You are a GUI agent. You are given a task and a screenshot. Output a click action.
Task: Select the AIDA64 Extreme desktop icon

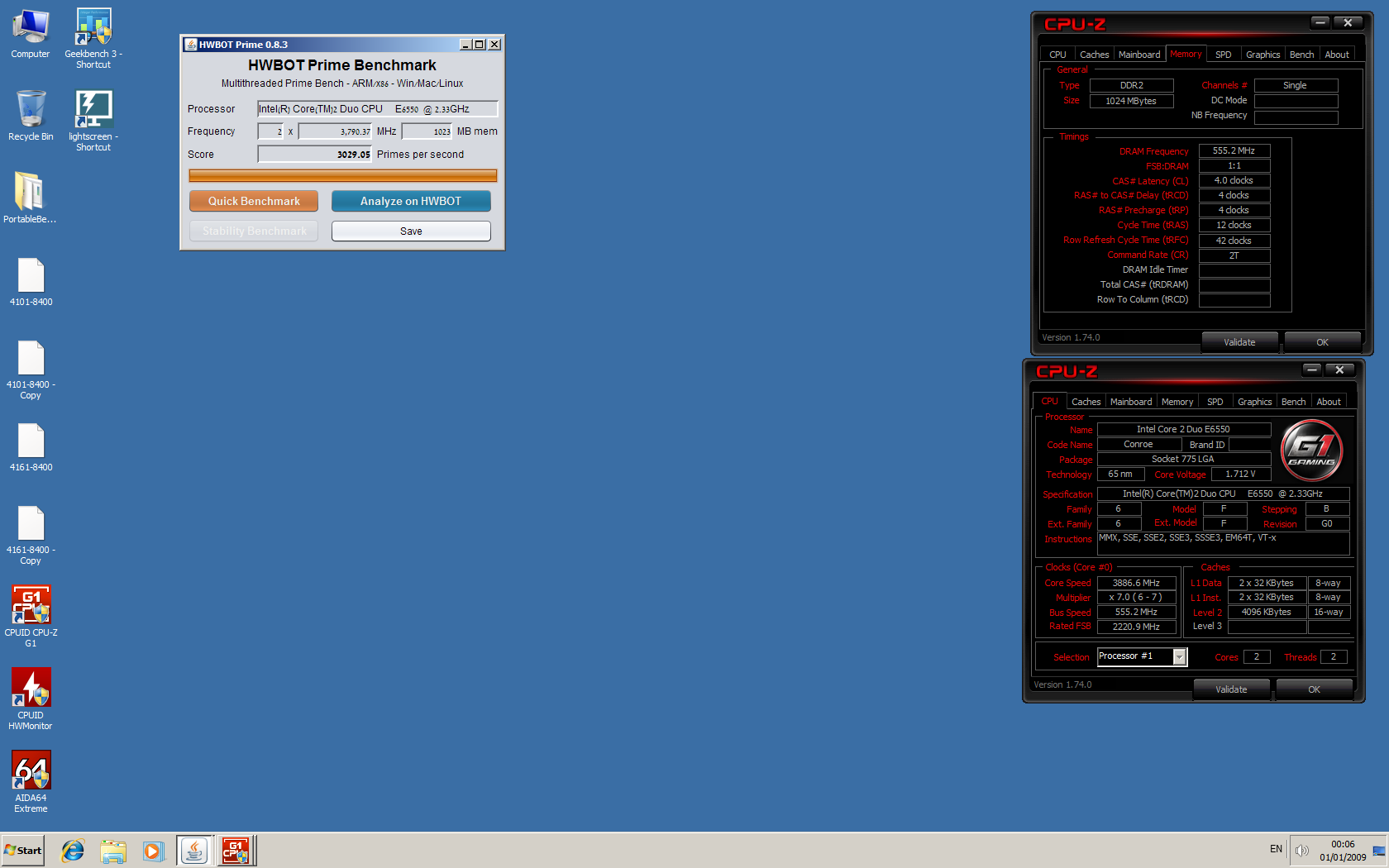click(31, 782)
